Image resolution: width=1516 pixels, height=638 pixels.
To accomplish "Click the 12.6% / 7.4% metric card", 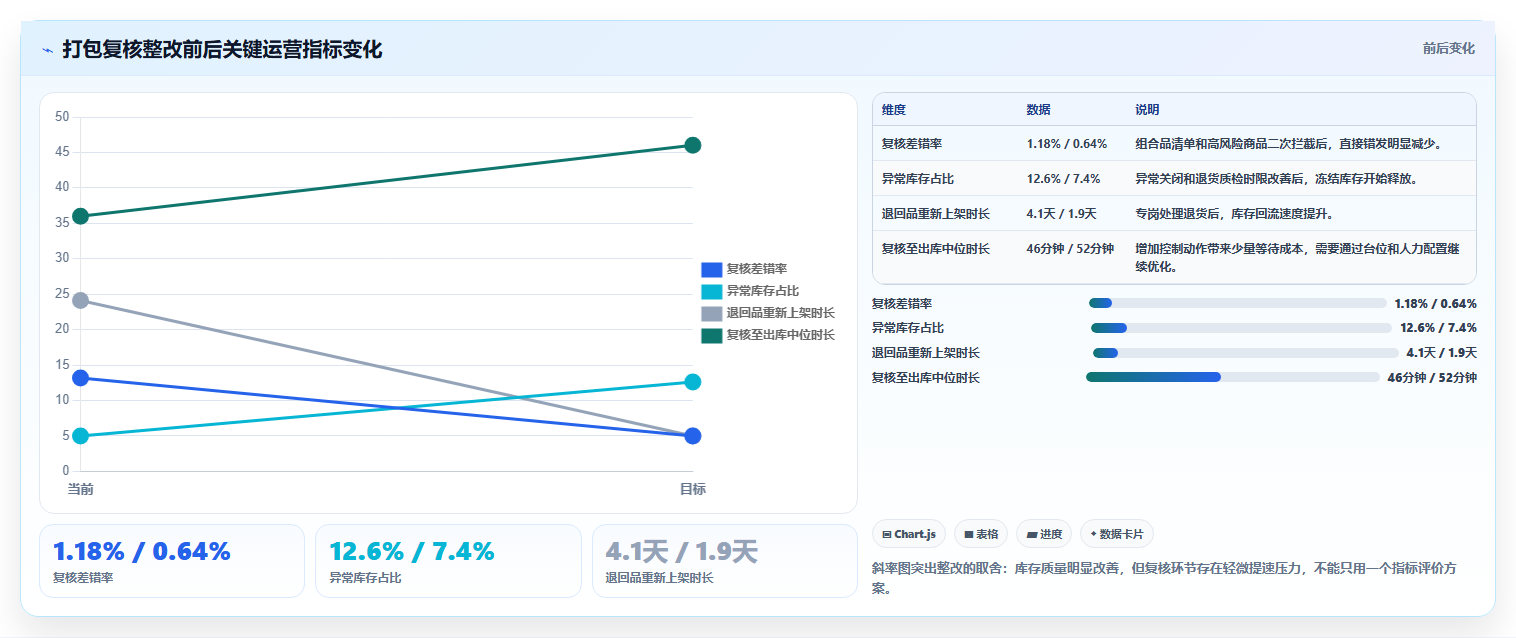I will pos(448,561).
